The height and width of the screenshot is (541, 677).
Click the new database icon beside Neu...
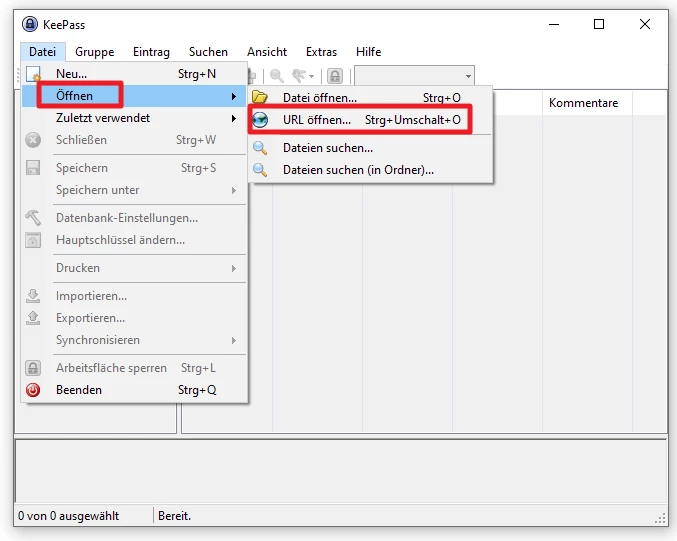[x=33, y=74]
